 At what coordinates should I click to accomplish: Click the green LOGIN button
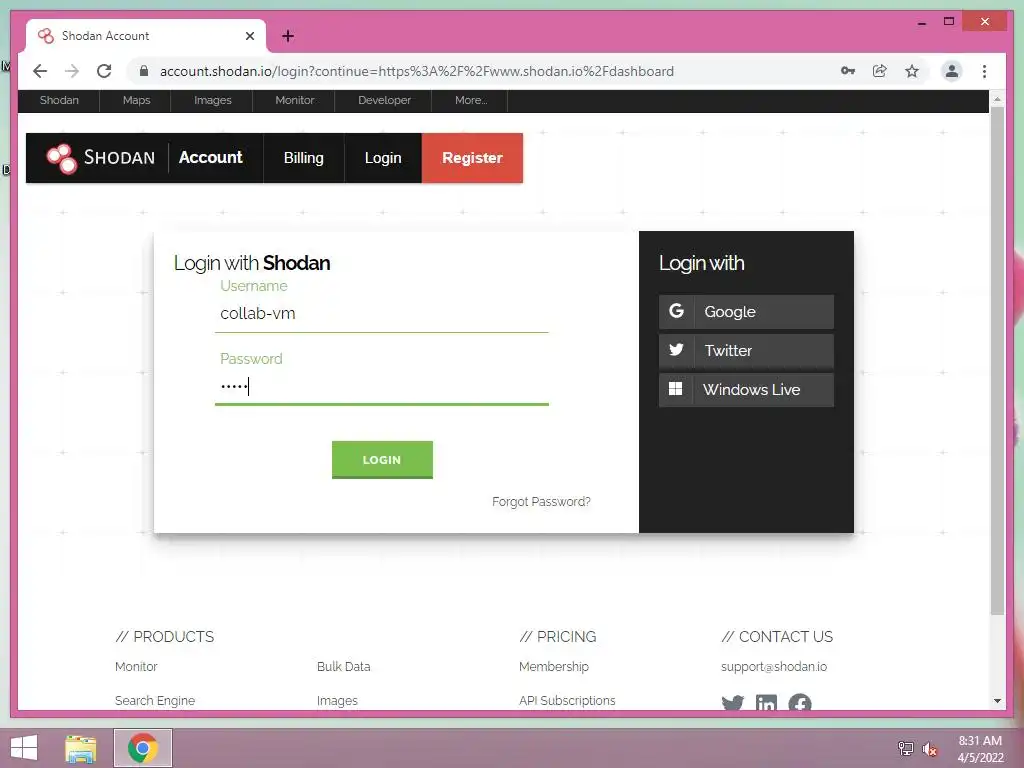coord(382,460)
